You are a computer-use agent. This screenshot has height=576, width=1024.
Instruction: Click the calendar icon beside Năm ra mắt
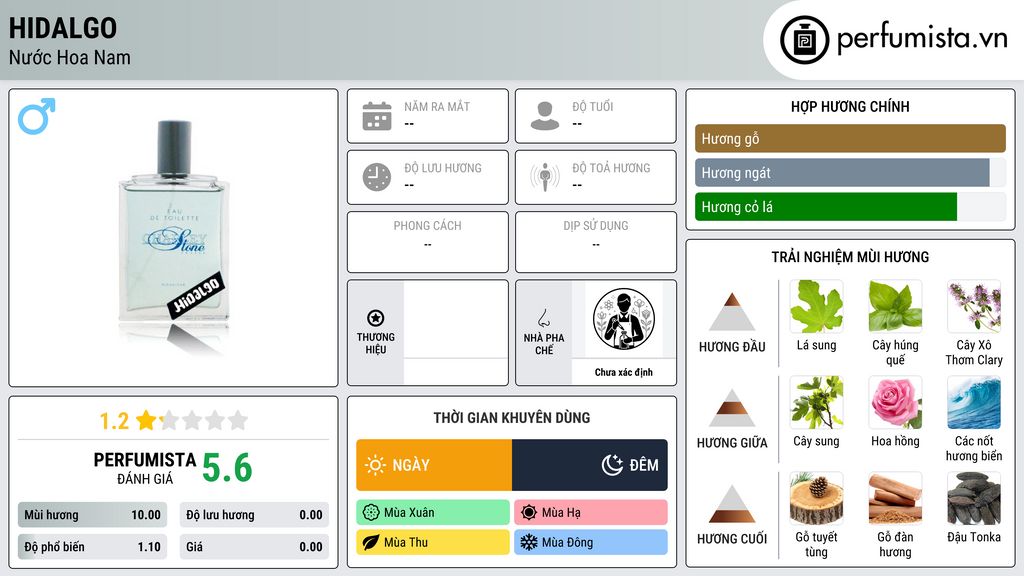click(x=377, y=116)
